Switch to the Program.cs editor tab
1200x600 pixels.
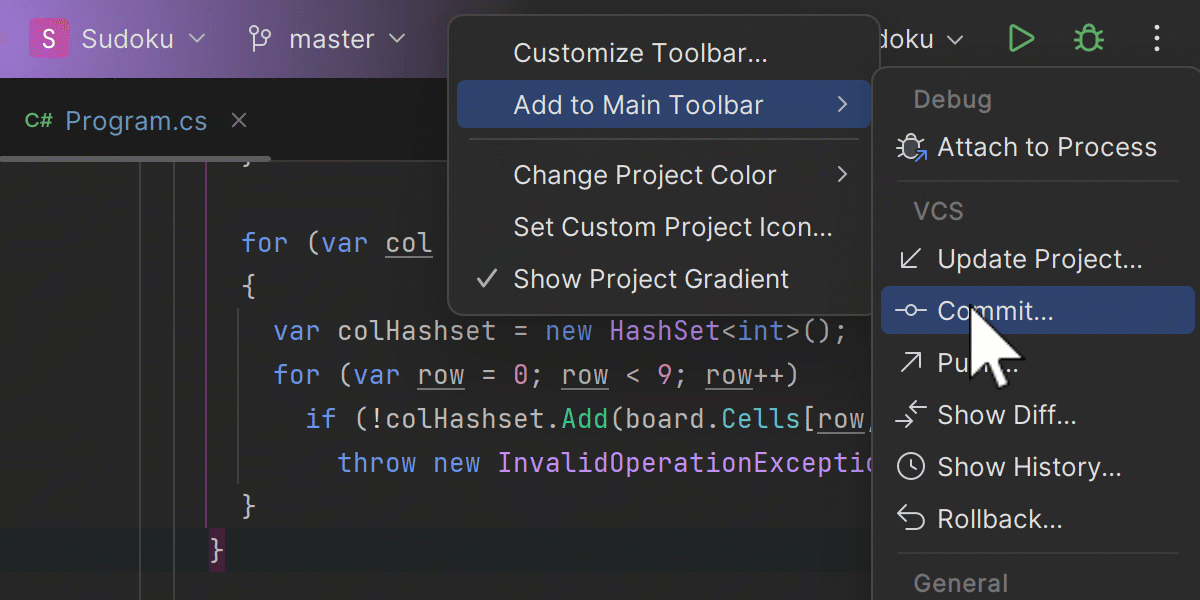[135, 121]
